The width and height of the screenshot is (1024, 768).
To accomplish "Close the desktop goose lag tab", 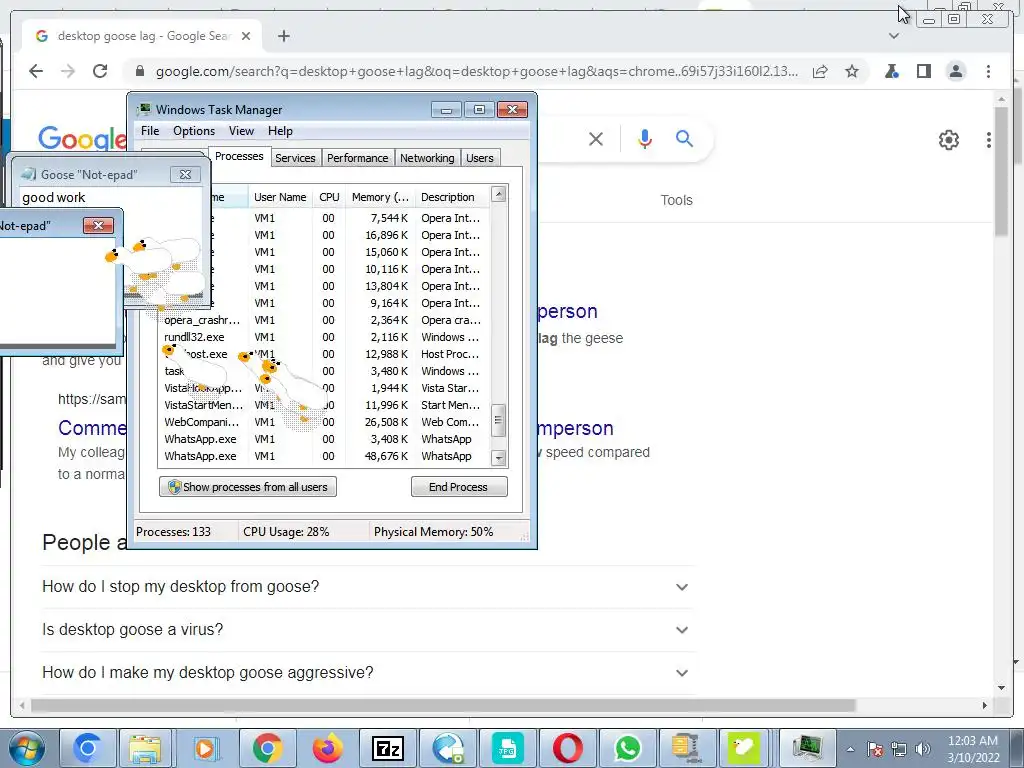I will tap(246, 36).
